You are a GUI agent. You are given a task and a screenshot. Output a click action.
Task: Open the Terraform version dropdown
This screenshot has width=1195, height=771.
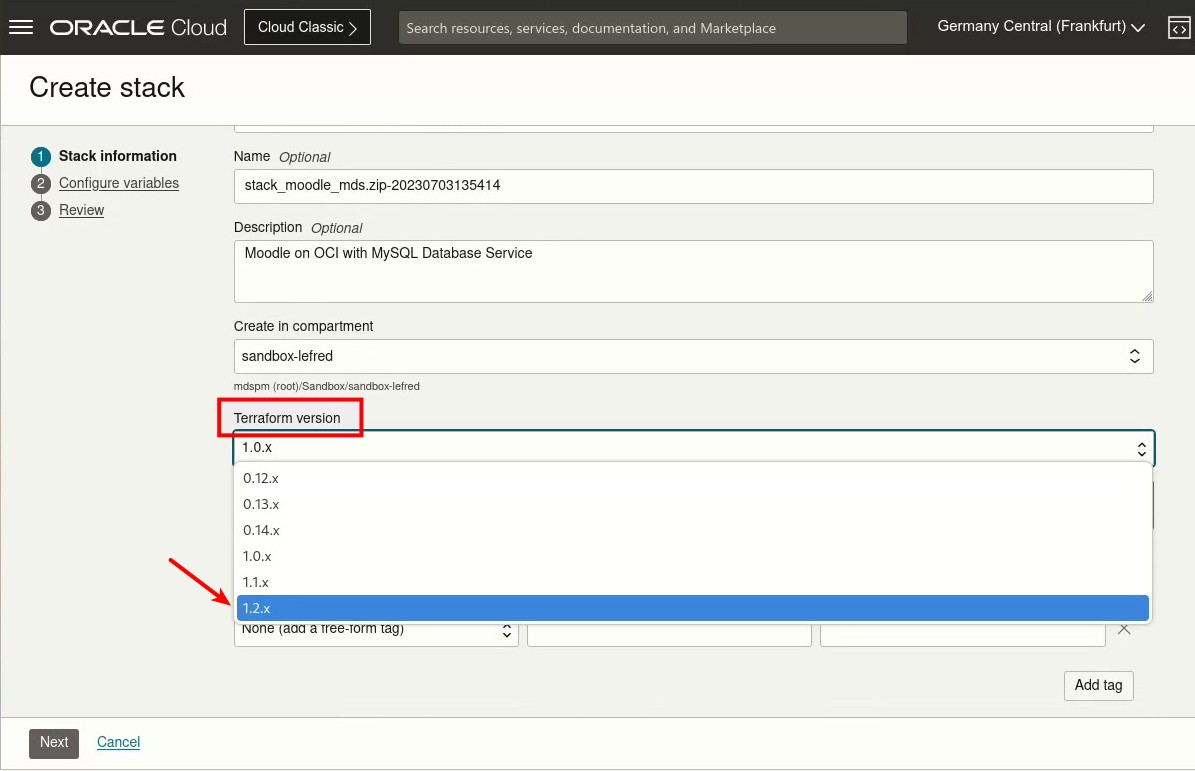coord(1141,448)
